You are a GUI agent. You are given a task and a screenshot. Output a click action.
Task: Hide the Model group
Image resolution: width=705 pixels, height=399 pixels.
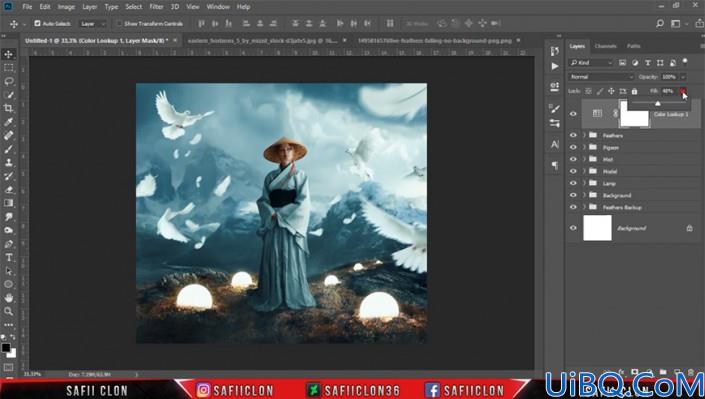573,171
